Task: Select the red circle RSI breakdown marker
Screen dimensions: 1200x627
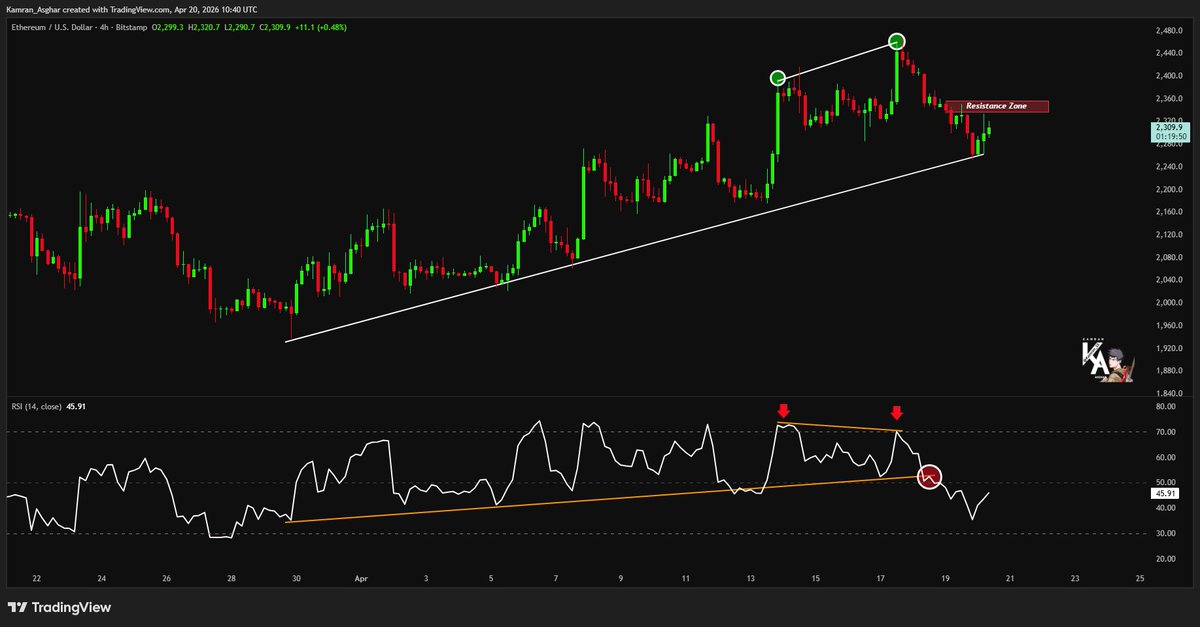Action: tap(930, 477)
